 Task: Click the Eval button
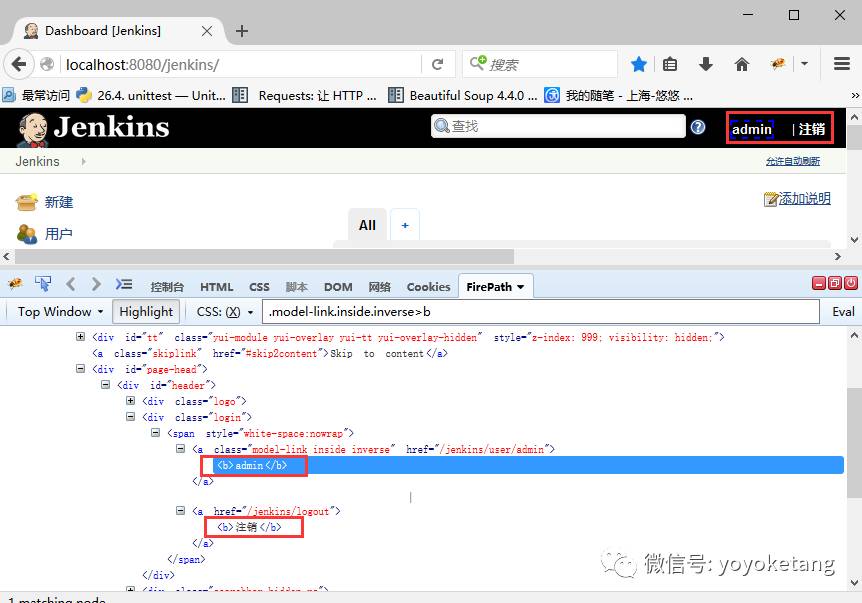(843, 312)
